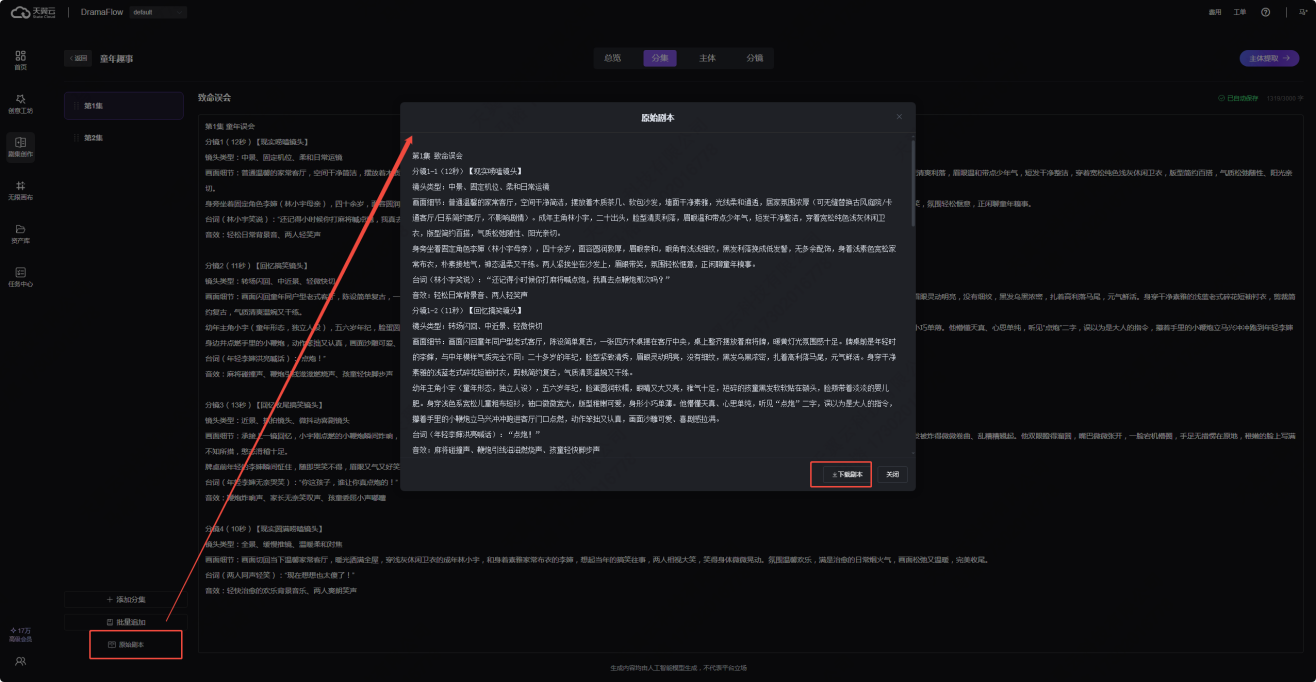The image size is (1316, 682).
Task: Click the 关闭 button in dialog
Action: click(892, 474)
